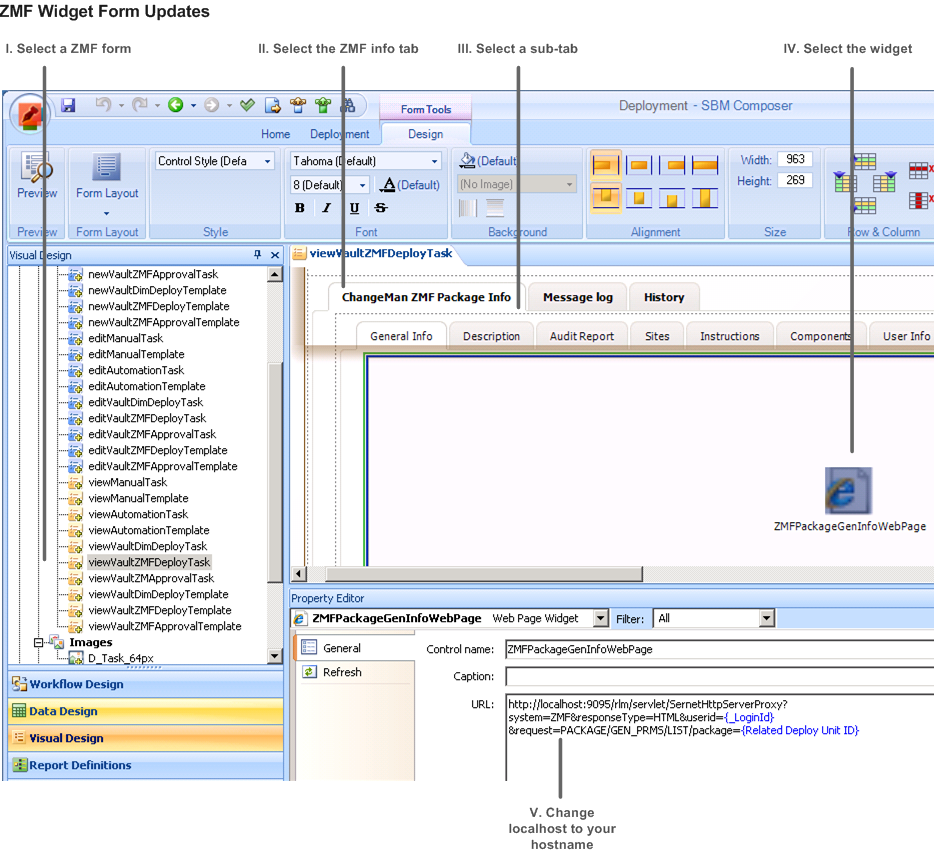The height and width of the screenshot is (853, 934).
Task: Align control to top, first bottom-row alignment icon
Action: 605,197
